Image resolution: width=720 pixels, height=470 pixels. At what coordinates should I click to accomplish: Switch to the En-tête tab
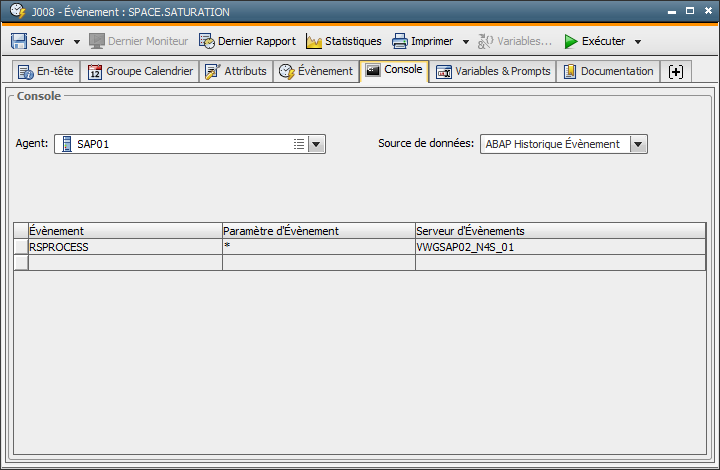pyautogui.click(x=45, y=72)
